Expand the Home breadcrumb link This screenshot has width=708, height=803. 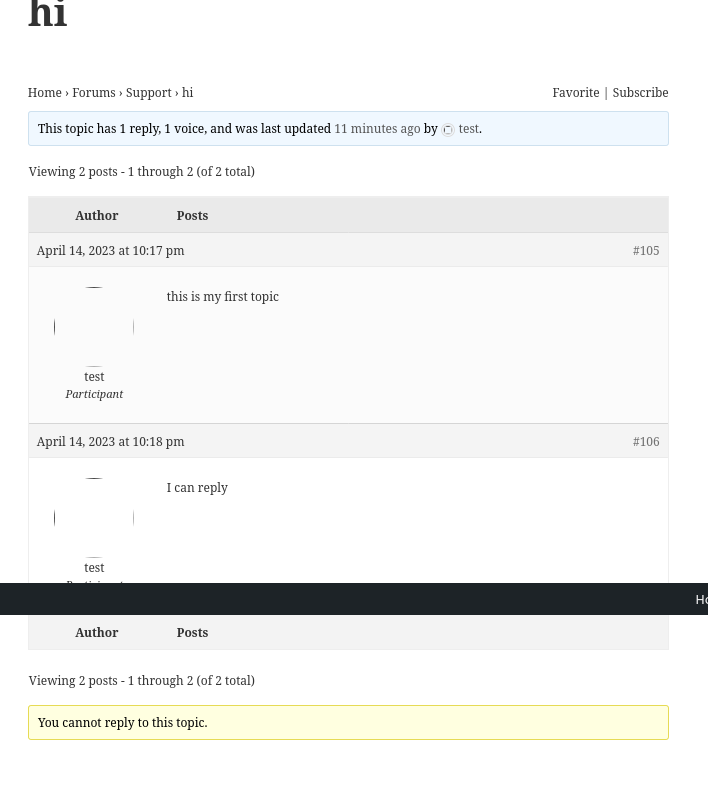[x=44, y=92]
